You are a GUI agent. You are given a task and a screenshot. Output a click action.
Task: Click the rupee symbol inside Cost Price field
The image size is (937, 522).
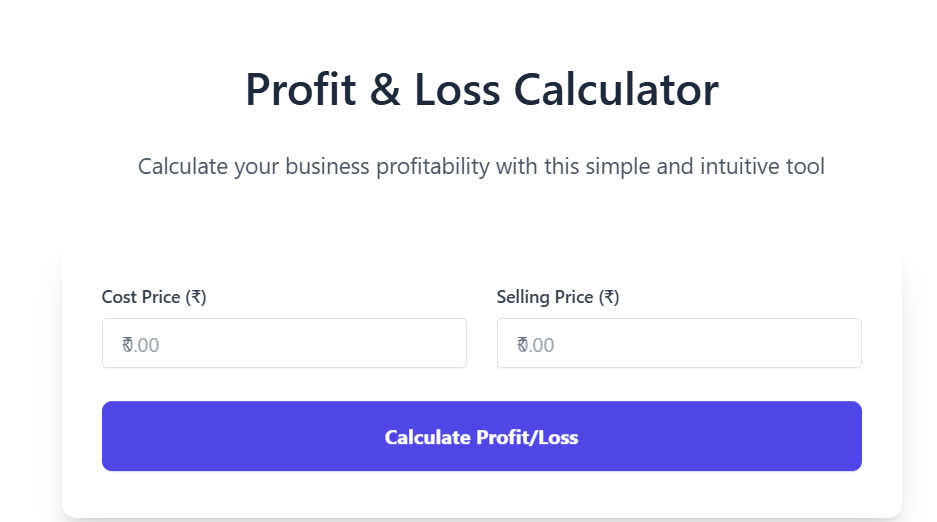pyautogui.click(x=126, y=345)
